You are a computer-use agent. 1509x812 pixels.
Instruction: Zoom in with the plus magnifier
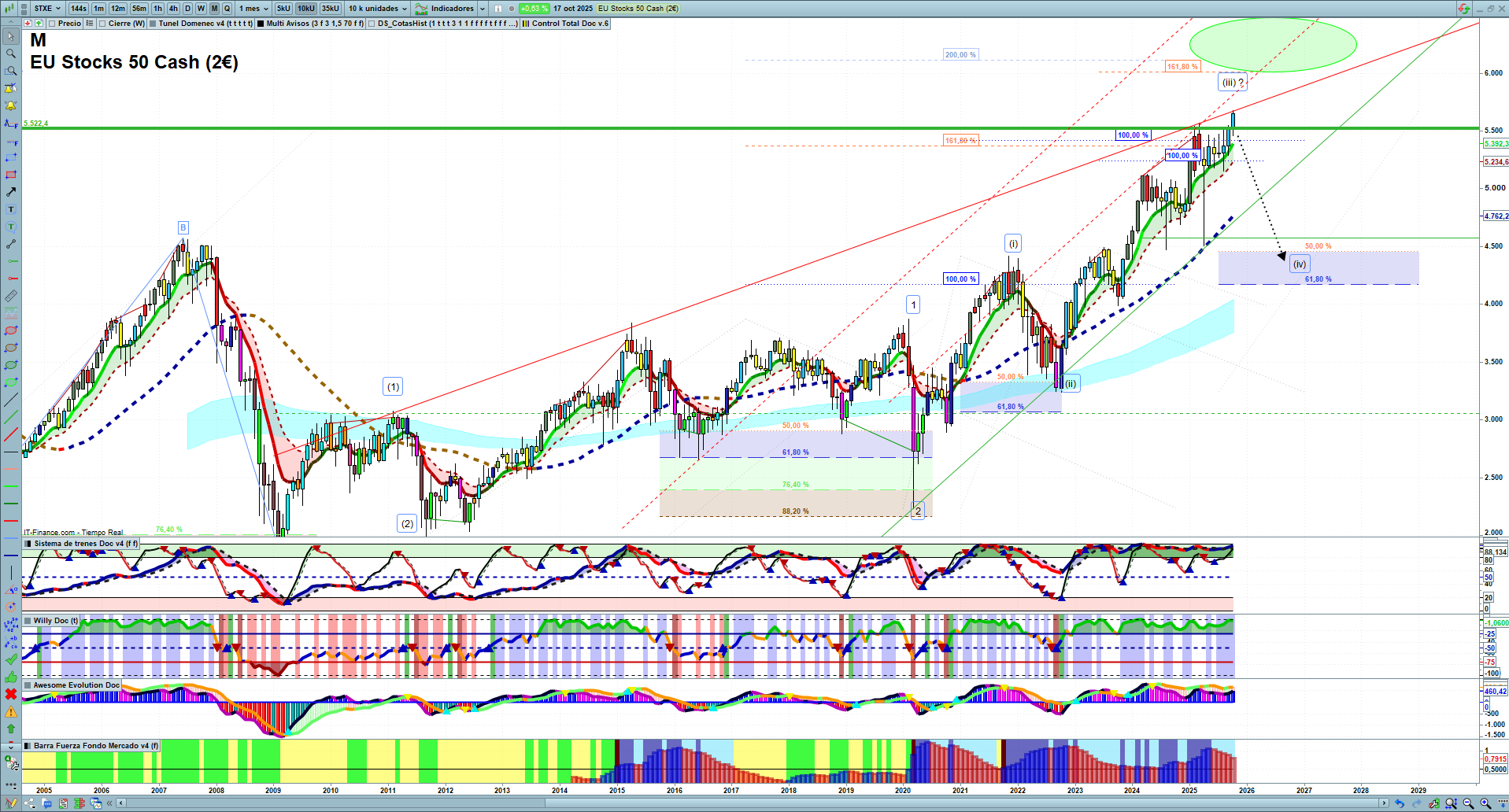(x=1485, y=803)
